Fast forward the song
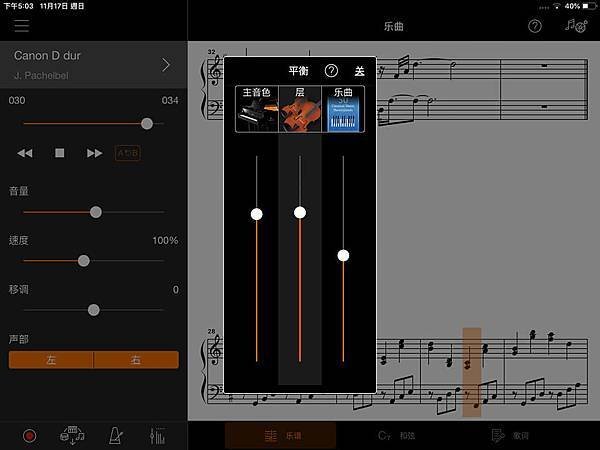 click(94, 153)
